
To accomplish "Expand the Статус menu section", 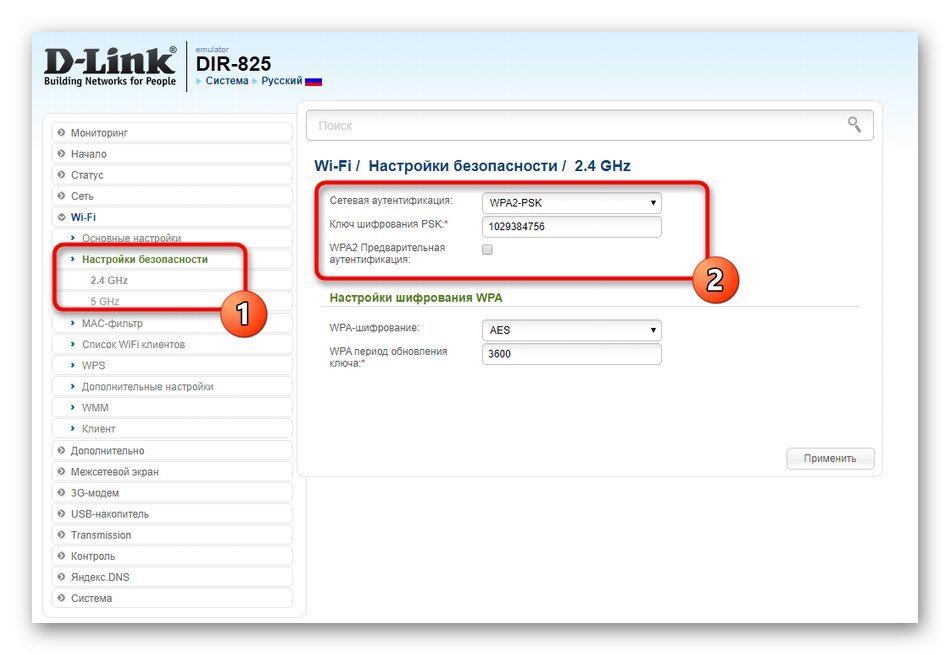I will (172, 175).
